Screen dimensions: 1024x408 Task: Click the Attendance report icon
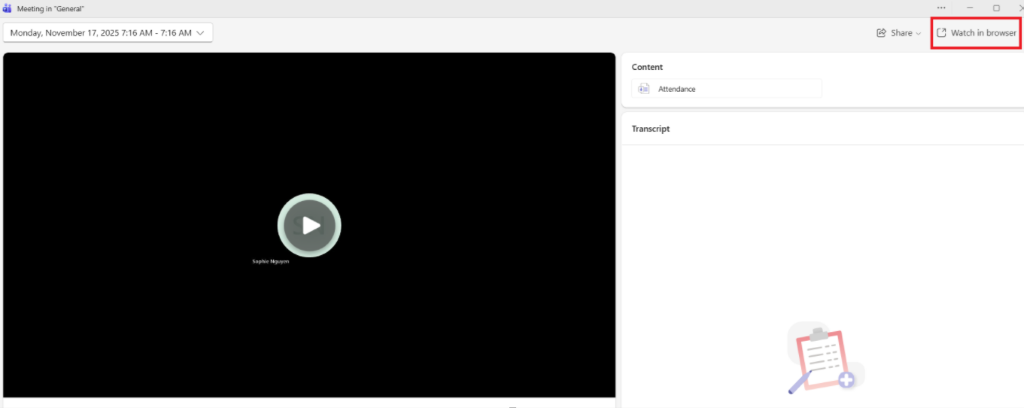(x=644, y=89)
